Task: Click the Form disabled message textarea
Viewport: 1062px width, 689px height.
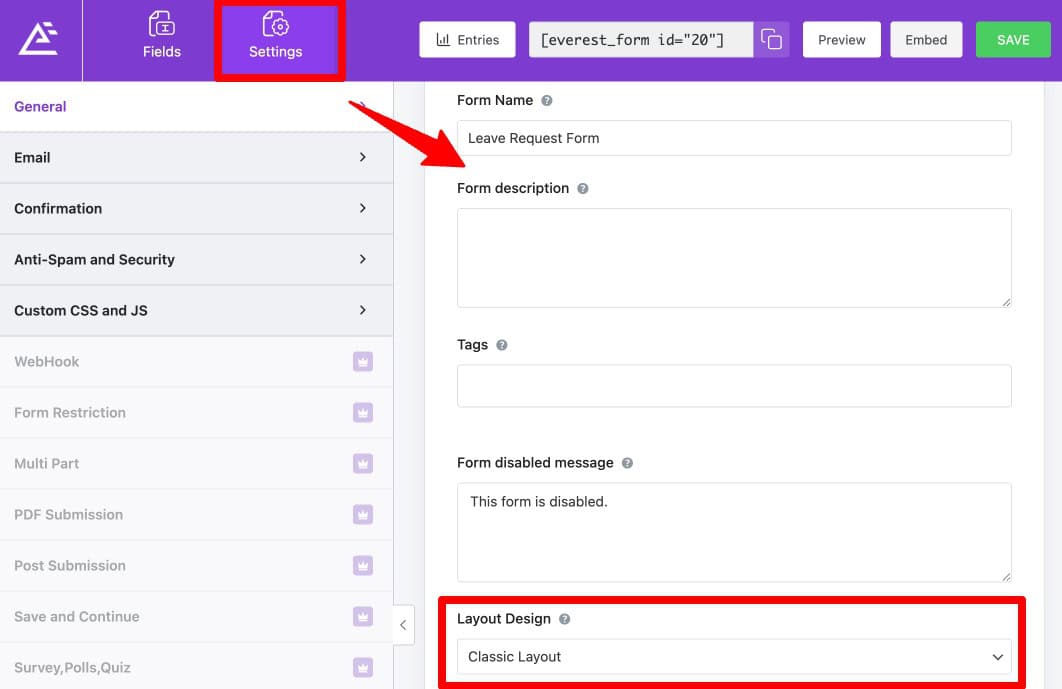Action: [734, 533]
